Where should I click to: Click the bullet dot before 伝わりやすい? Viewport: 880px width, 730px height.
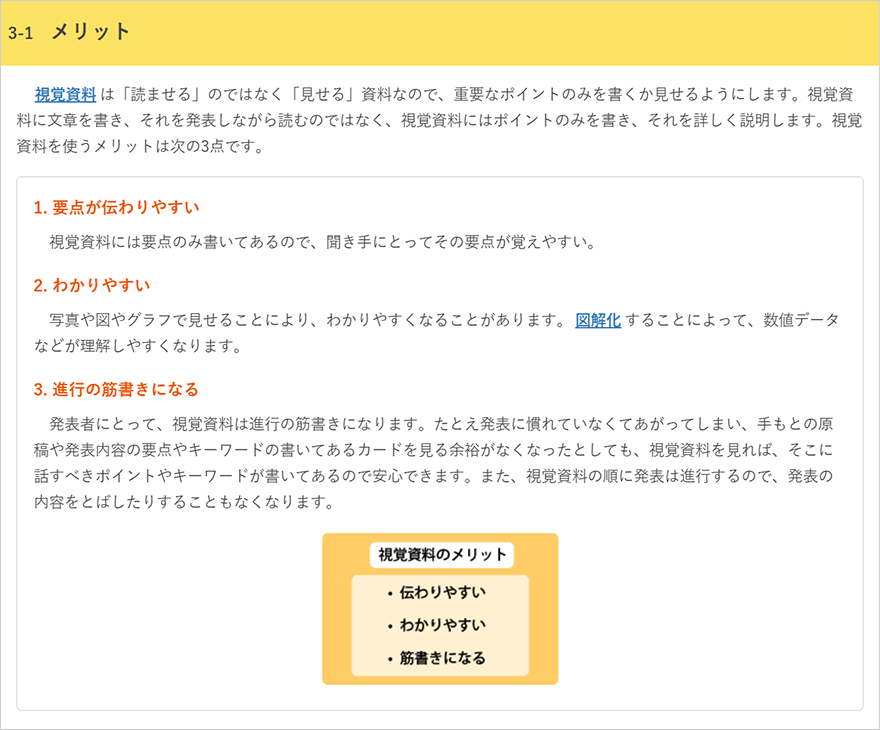point(389,593)
